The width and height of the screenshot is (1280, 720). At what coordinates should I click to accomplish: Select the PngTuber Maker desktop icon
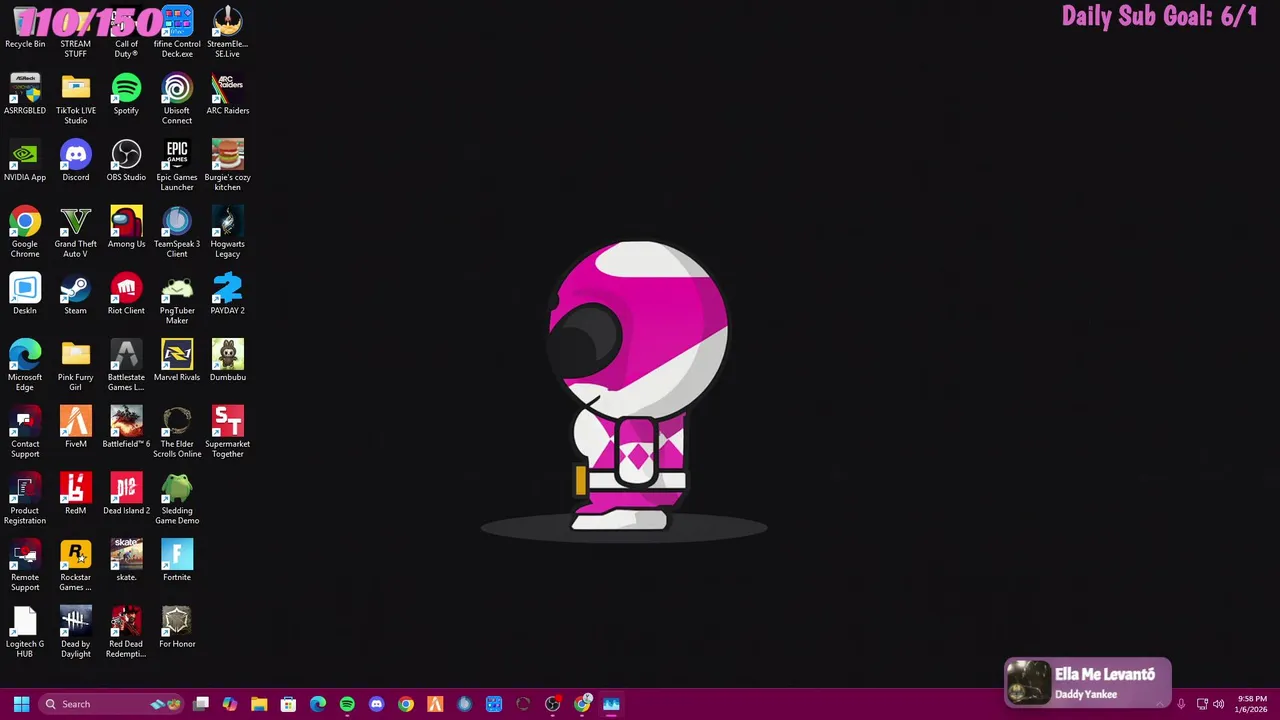coord(177,299)
